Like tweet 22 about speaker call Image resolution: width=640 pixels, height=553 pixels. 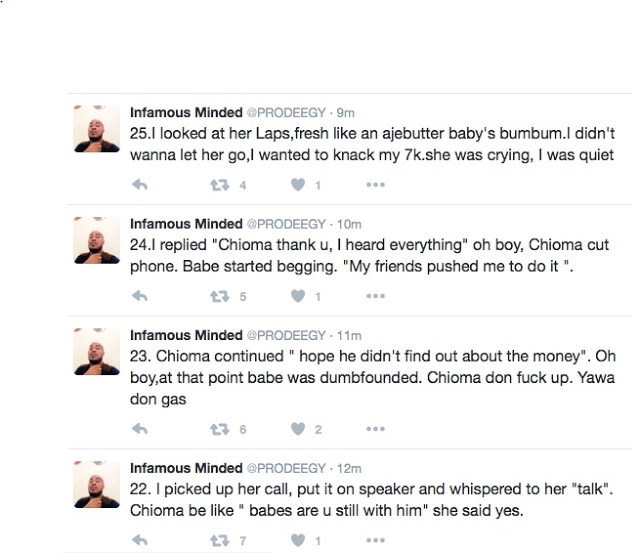(x=297, y=541)
